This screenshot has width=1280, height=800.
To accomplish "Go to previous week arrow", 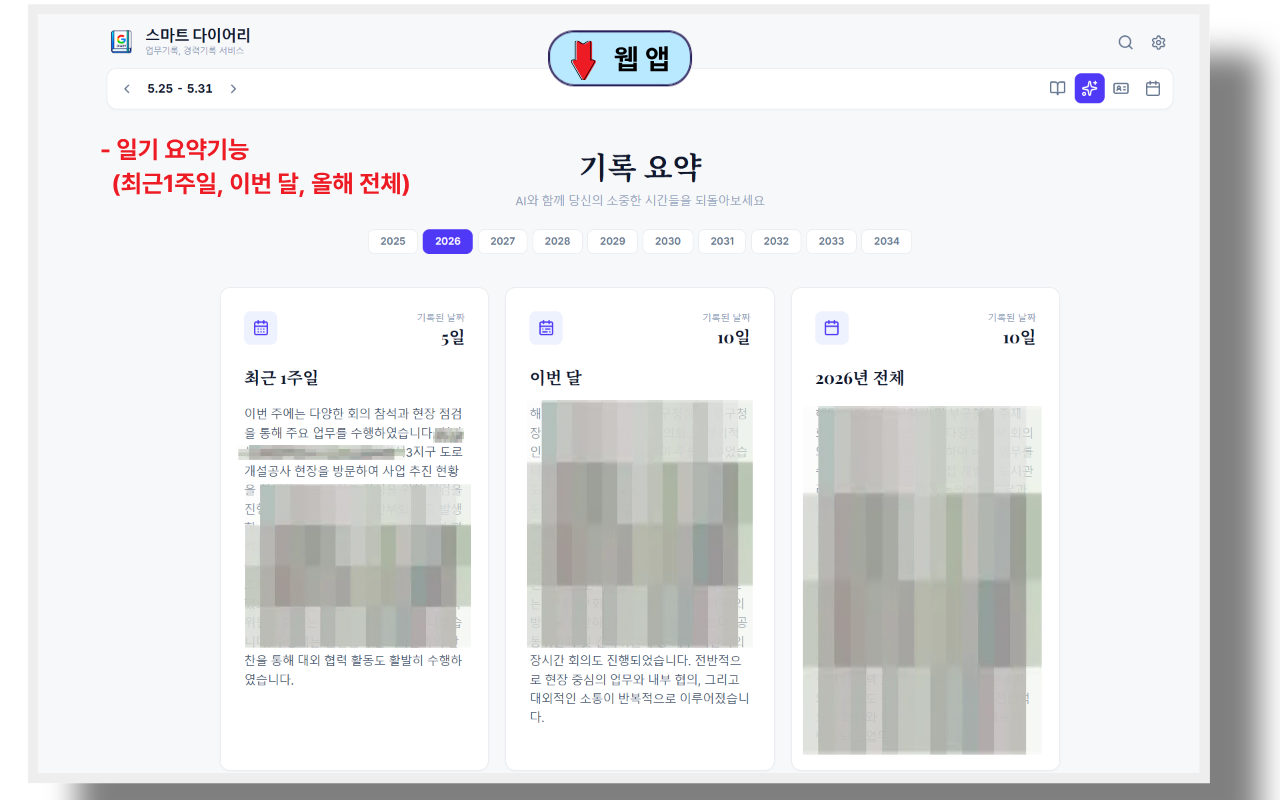I will click(x=127, y=89).
